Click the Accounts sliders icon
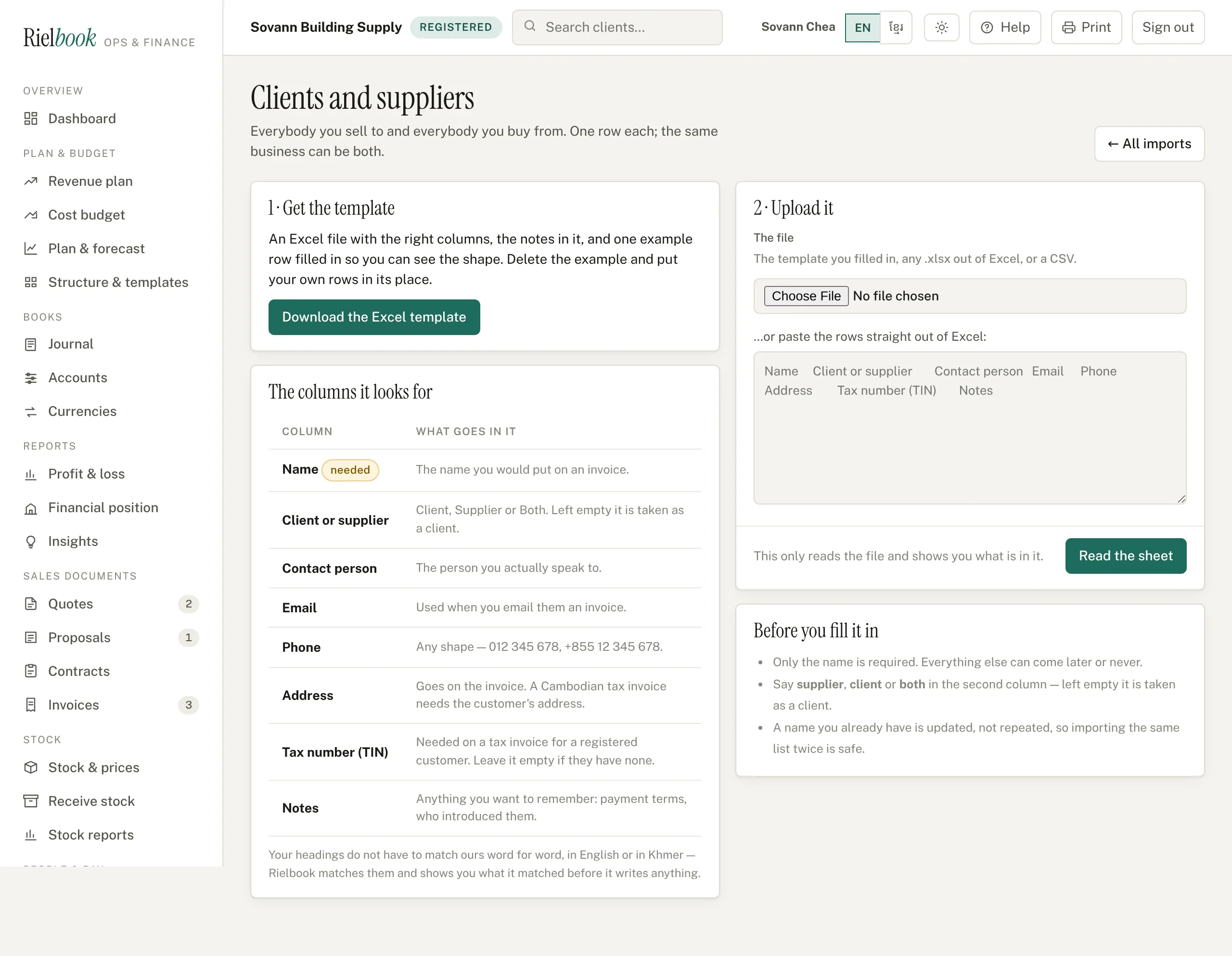The width and height of the screenshot is (1232, 956). tap(30, 378)
